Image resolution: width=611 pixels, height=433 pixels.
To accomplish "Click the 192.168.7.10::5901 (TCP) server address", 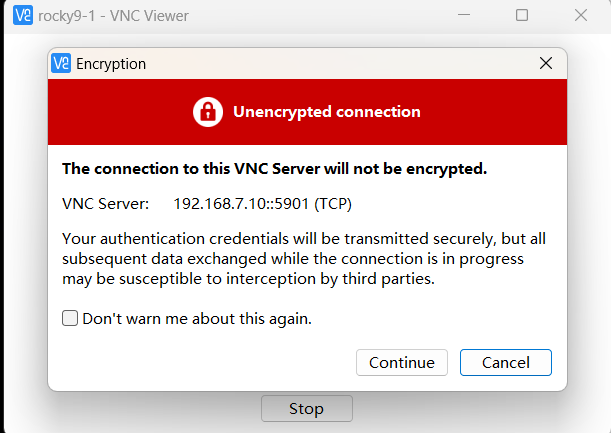I will (x=263, y=203).
